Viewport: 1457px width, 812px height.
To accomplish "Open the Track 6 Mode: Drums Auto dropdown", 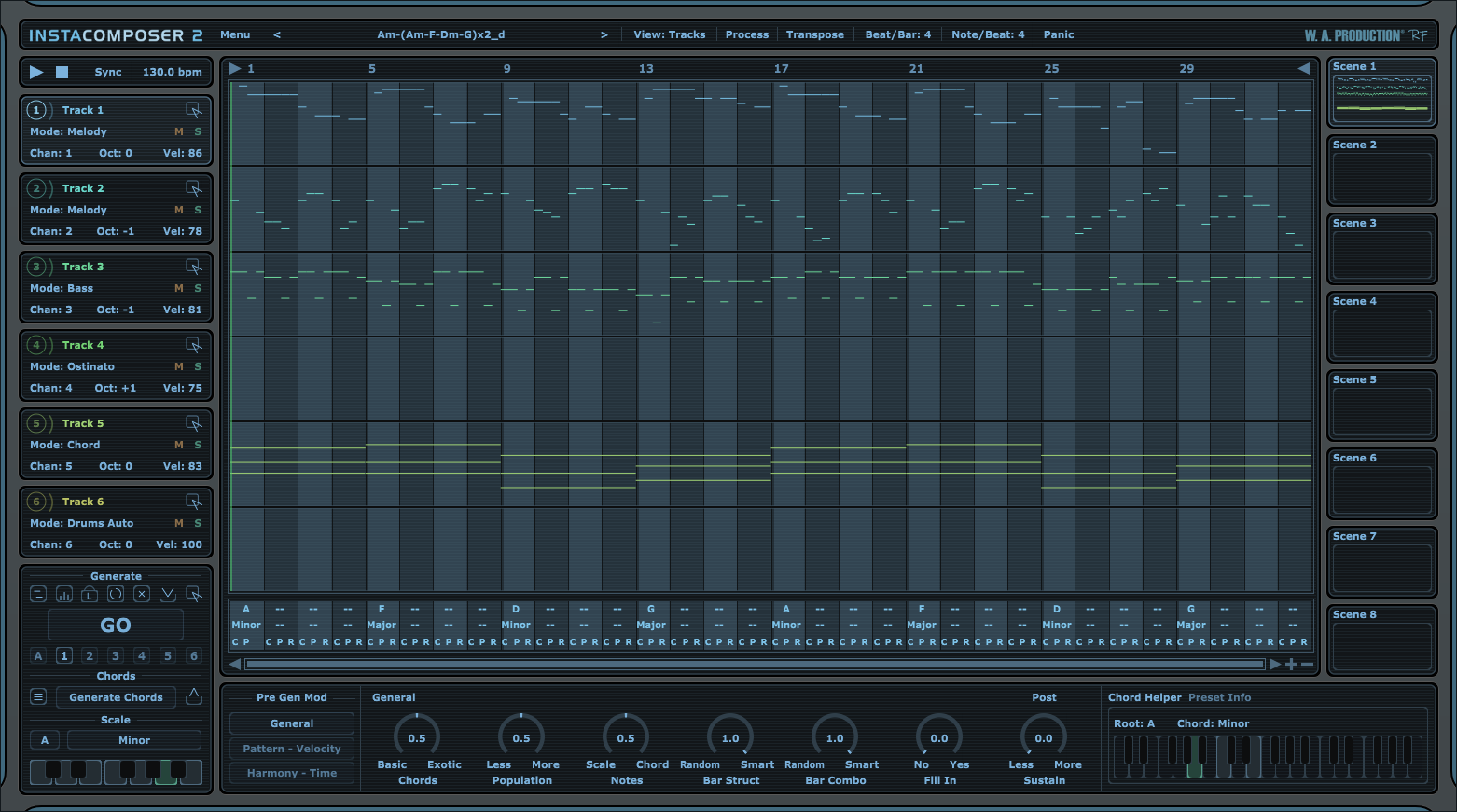I will [x=81, y=523].
